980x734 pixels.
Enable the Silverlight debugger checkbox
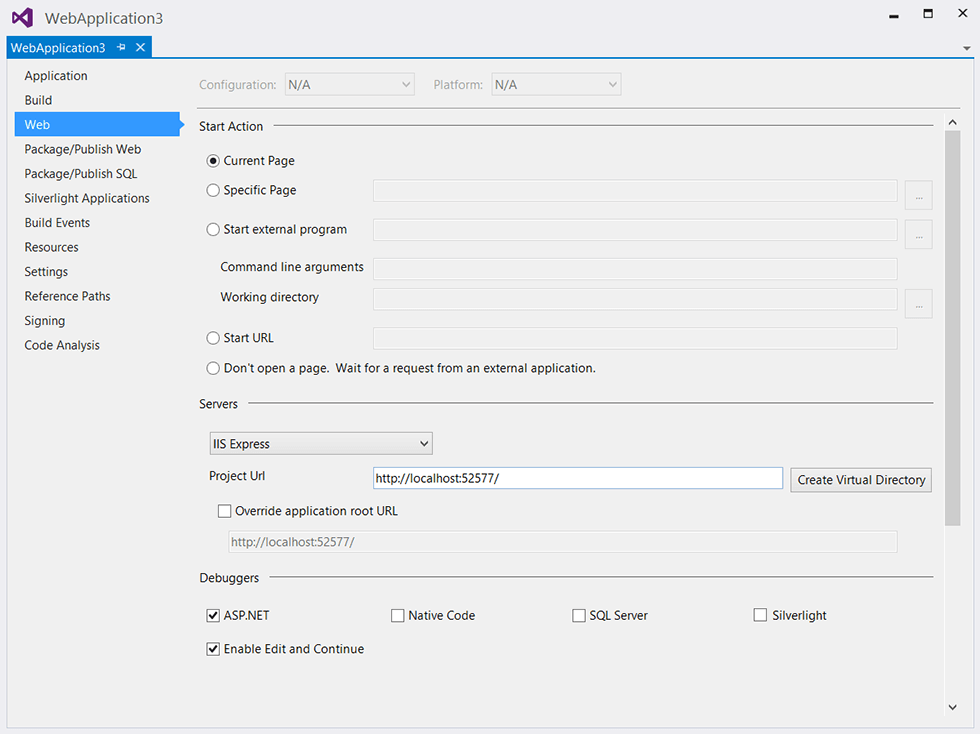pos(760,615)
